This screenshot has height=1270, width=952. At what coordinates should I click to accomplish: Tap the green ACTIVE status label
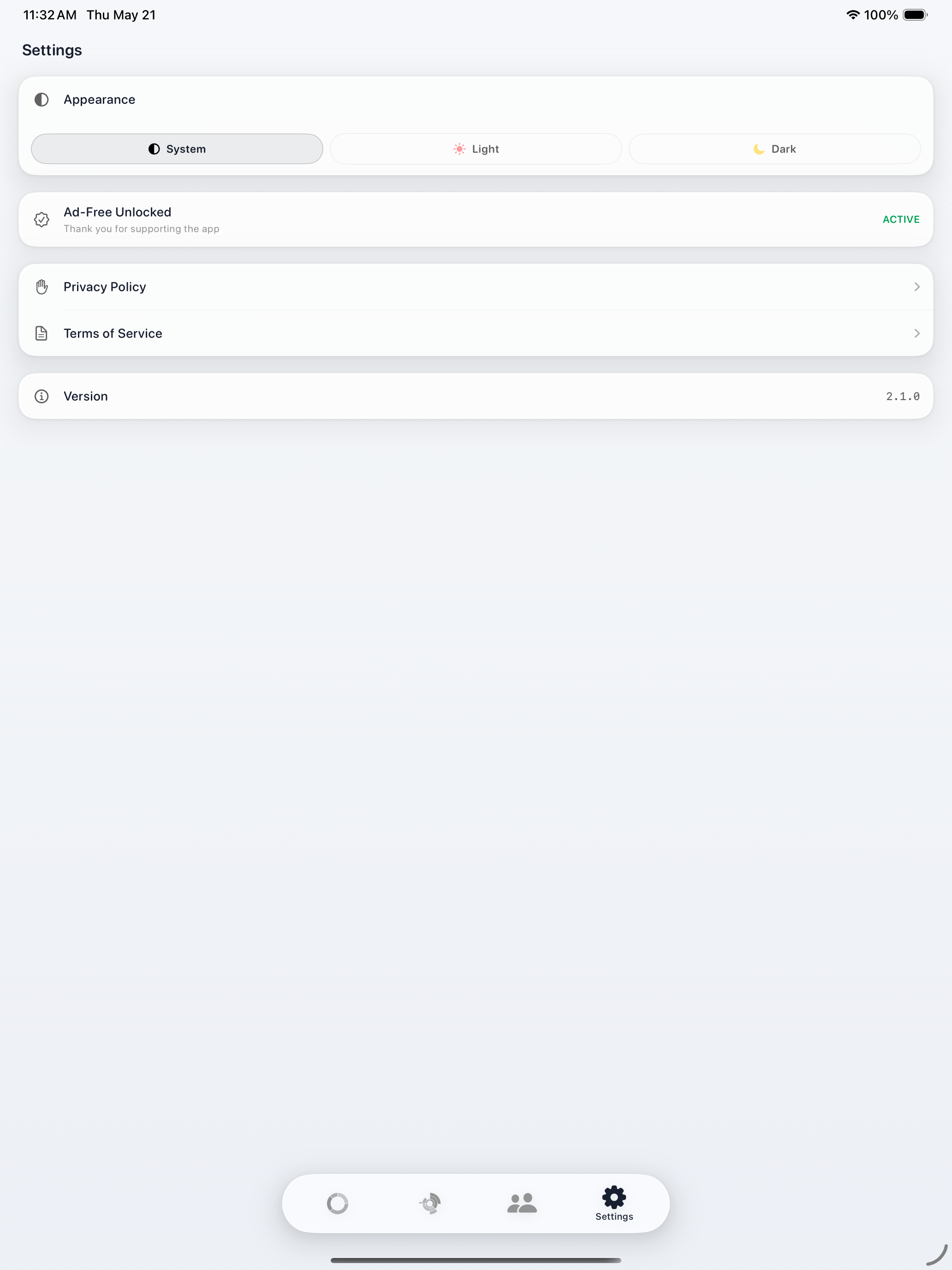[x=901, y=219]
